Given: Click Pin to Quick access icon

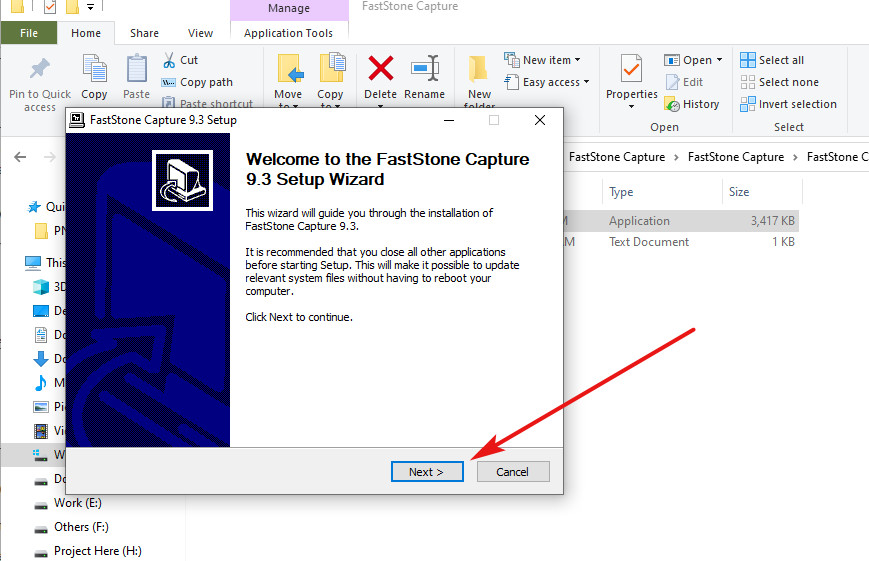Looking at the screenshot, I should pos(40,68).
